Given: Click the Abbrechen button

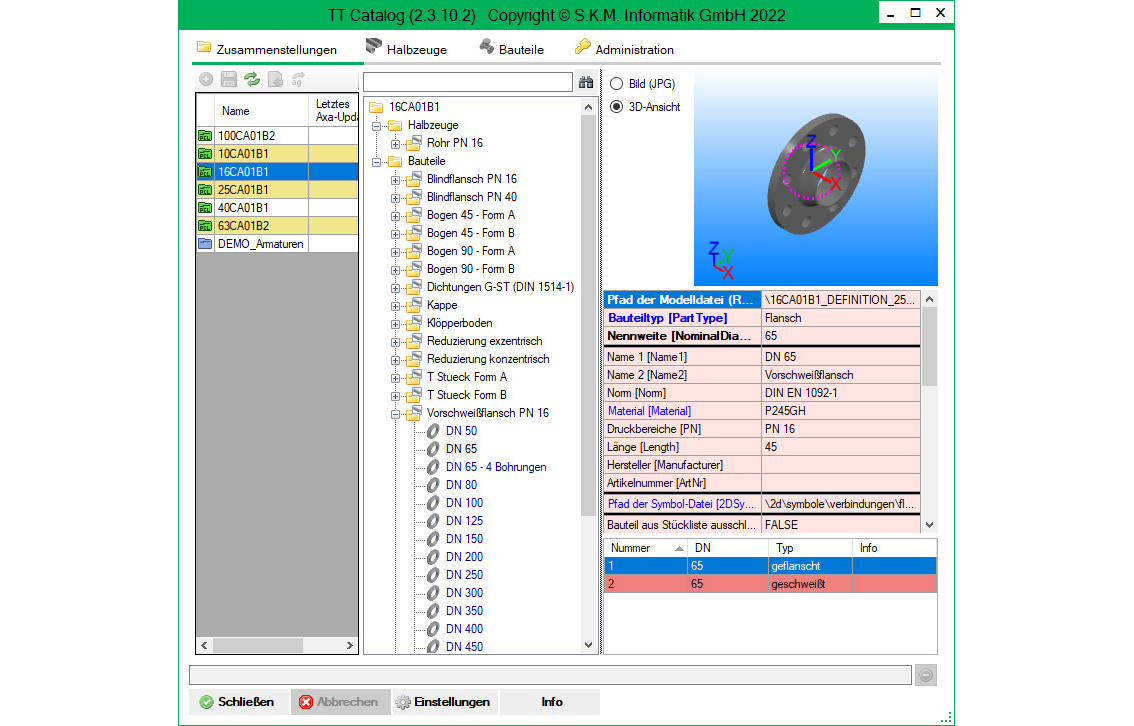Looking at the screenshot, I should [340, 701].
